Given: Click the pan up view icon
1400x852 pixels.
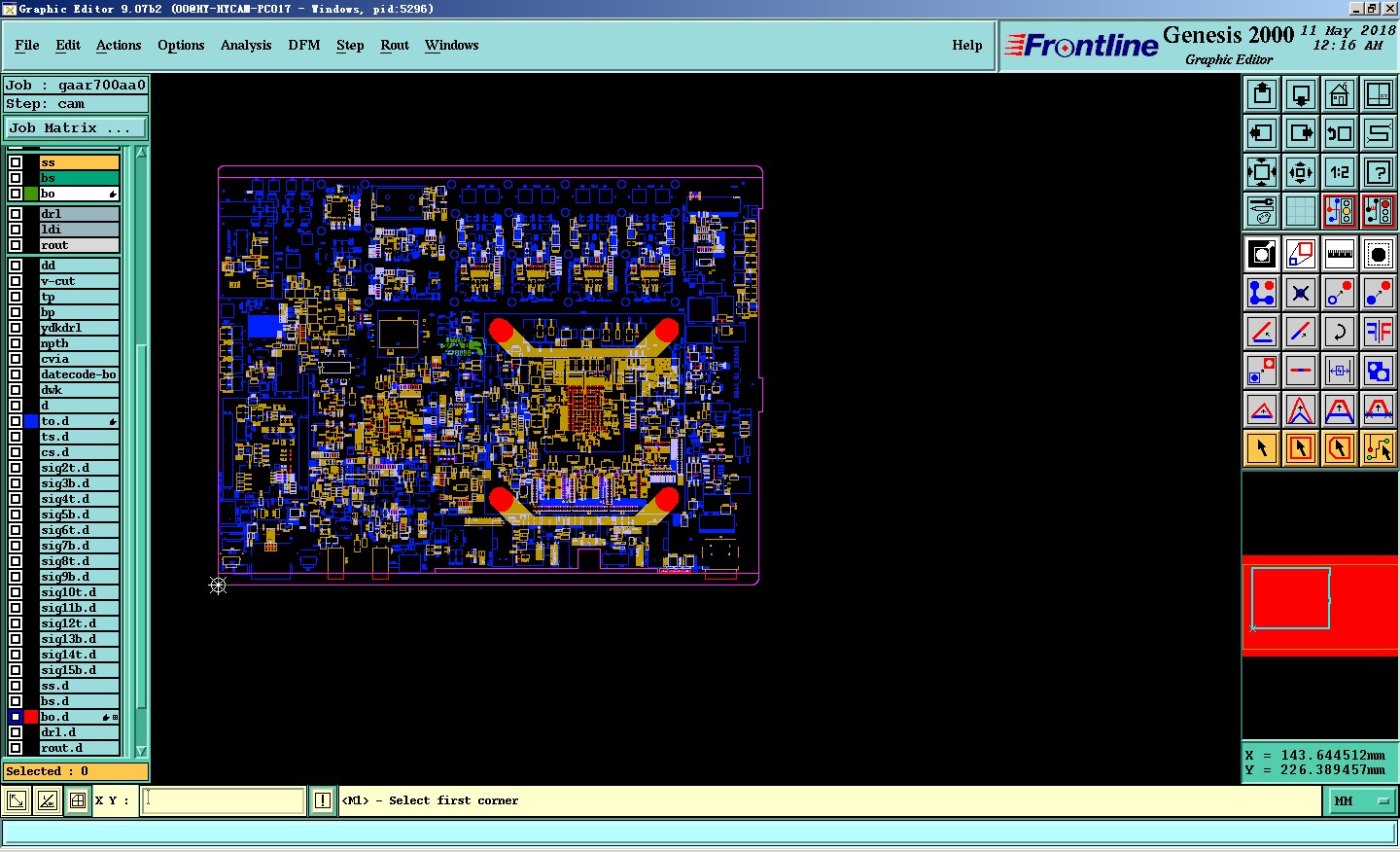Looking at the screenshot, I should pos(1262,94).
